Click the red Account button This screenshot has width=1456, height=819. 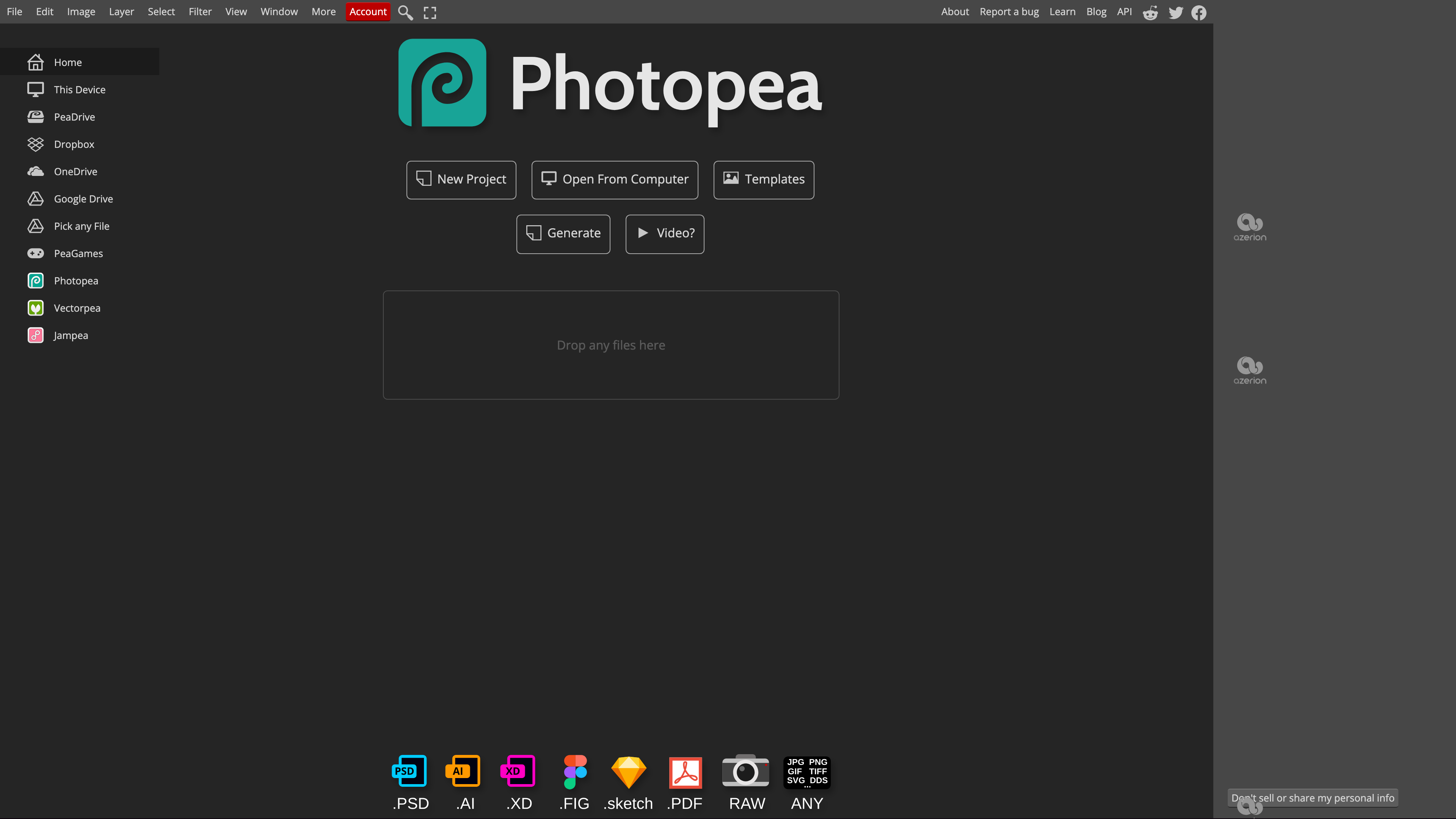click(368, 12)
